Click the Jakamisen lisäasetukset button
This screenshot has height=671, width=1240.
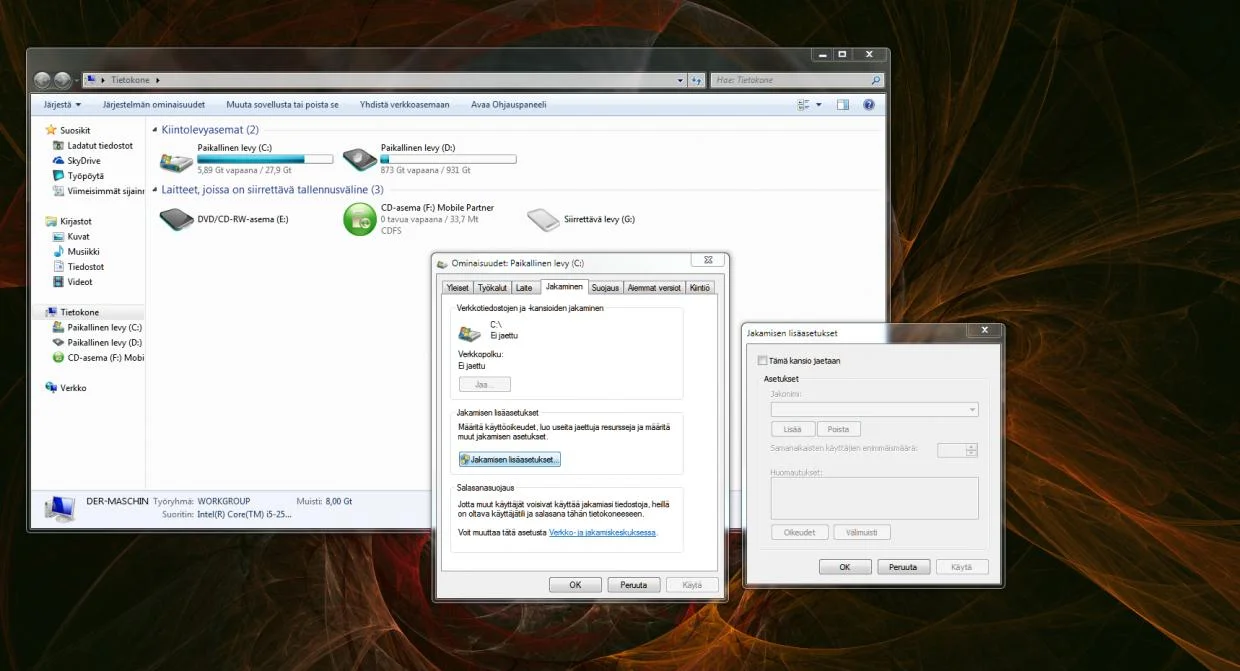coord(510,459)
